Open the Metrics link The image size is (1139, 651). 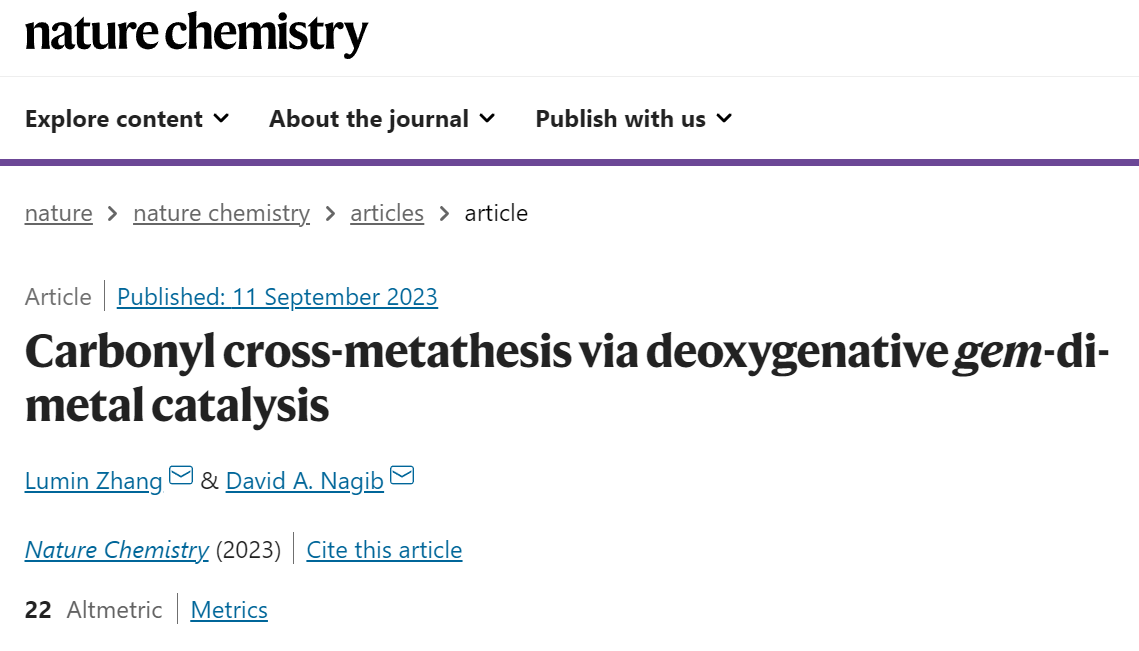point(229,610)
